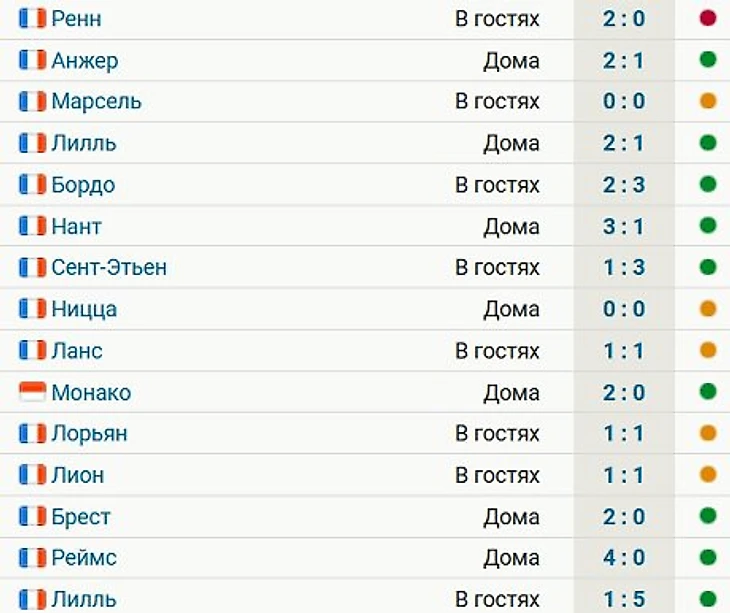Click the orange draw dot for Лион
The height and width of the screenshot is (613, 730).
[708, 474]
